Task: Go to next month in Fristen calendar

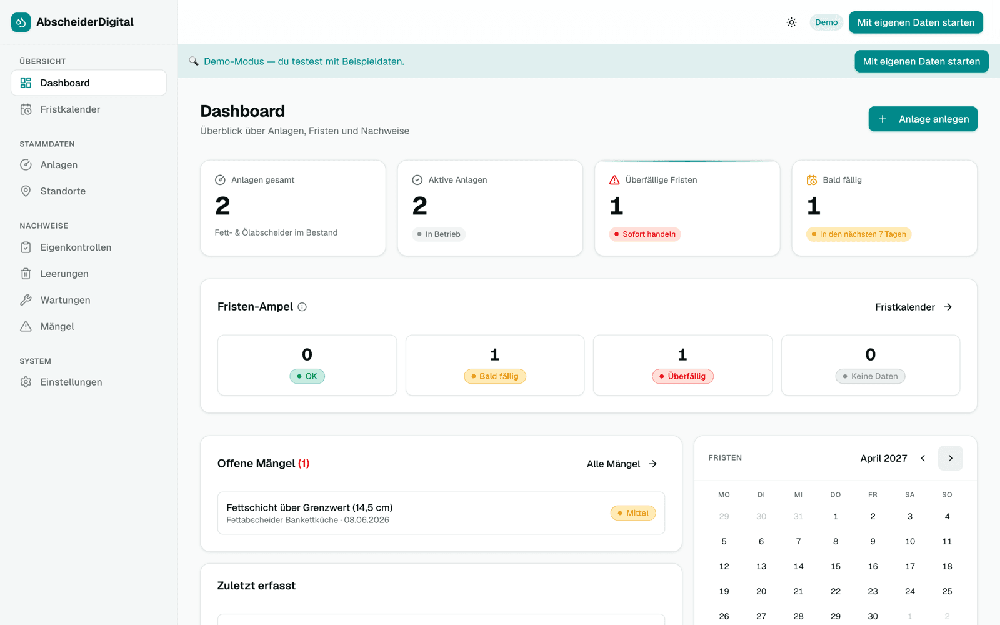Action: click(950, 459)
